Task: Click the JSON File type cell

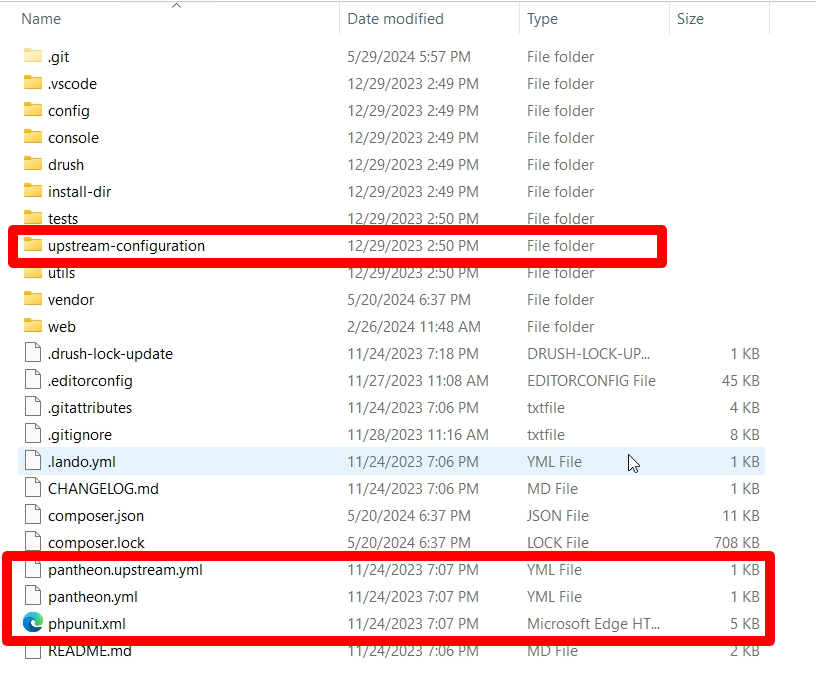Action: point(558,516)
